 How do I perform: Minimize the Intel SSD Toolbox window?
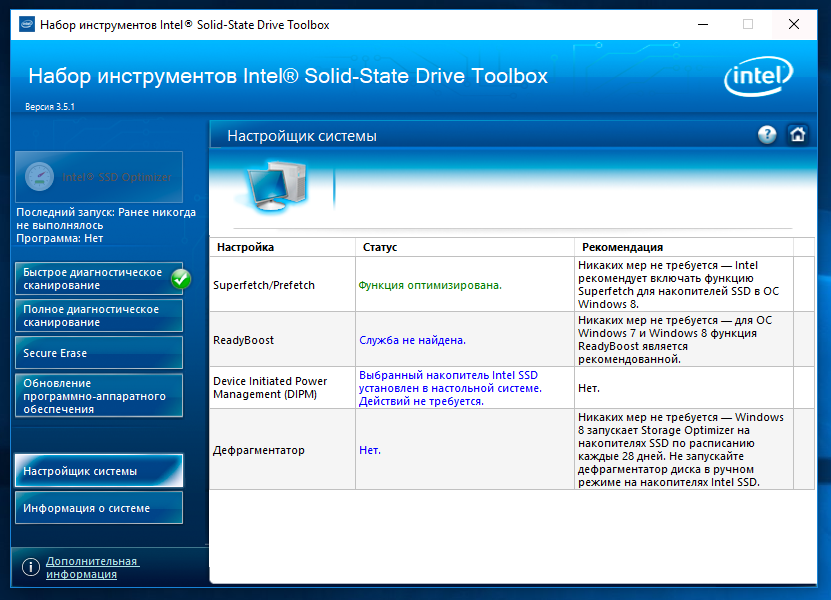click(703, 24)
